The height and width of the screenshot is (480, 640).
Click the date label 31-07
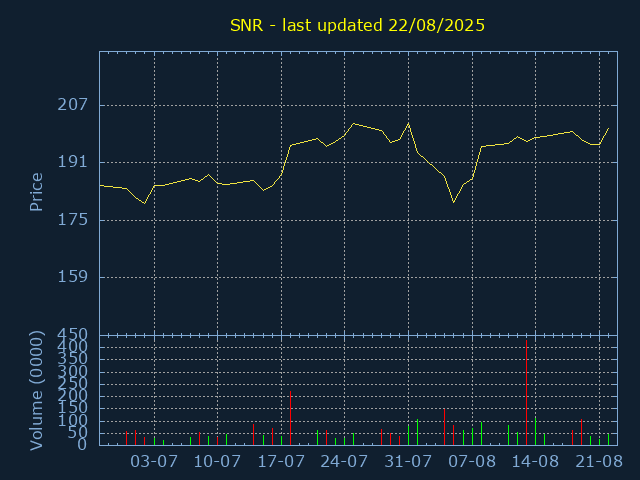[x=408, y=462]
